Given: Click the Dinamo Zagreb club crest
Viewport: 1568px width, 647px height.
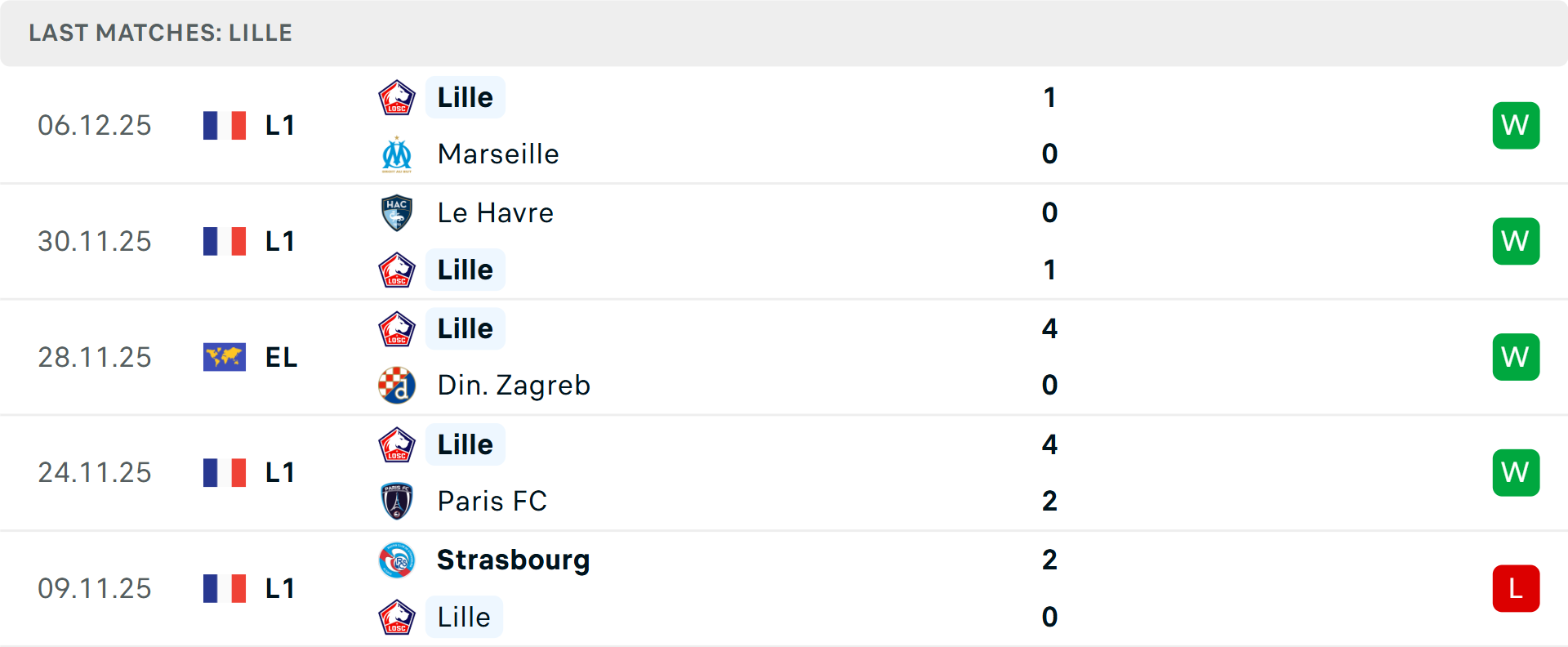Looking at the screenshot, I should pos(397,386).
